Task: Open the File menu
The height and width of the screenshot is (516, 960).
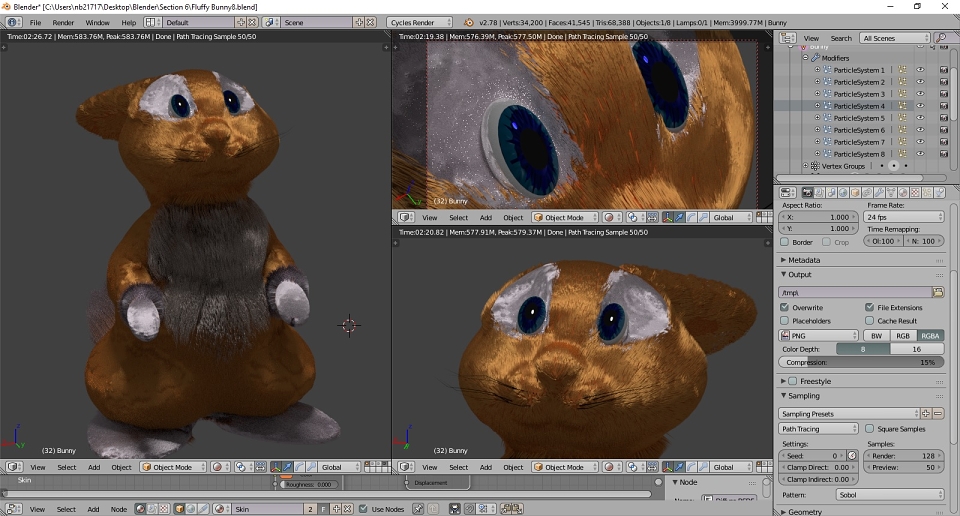Action: click(x=36, y=23)
